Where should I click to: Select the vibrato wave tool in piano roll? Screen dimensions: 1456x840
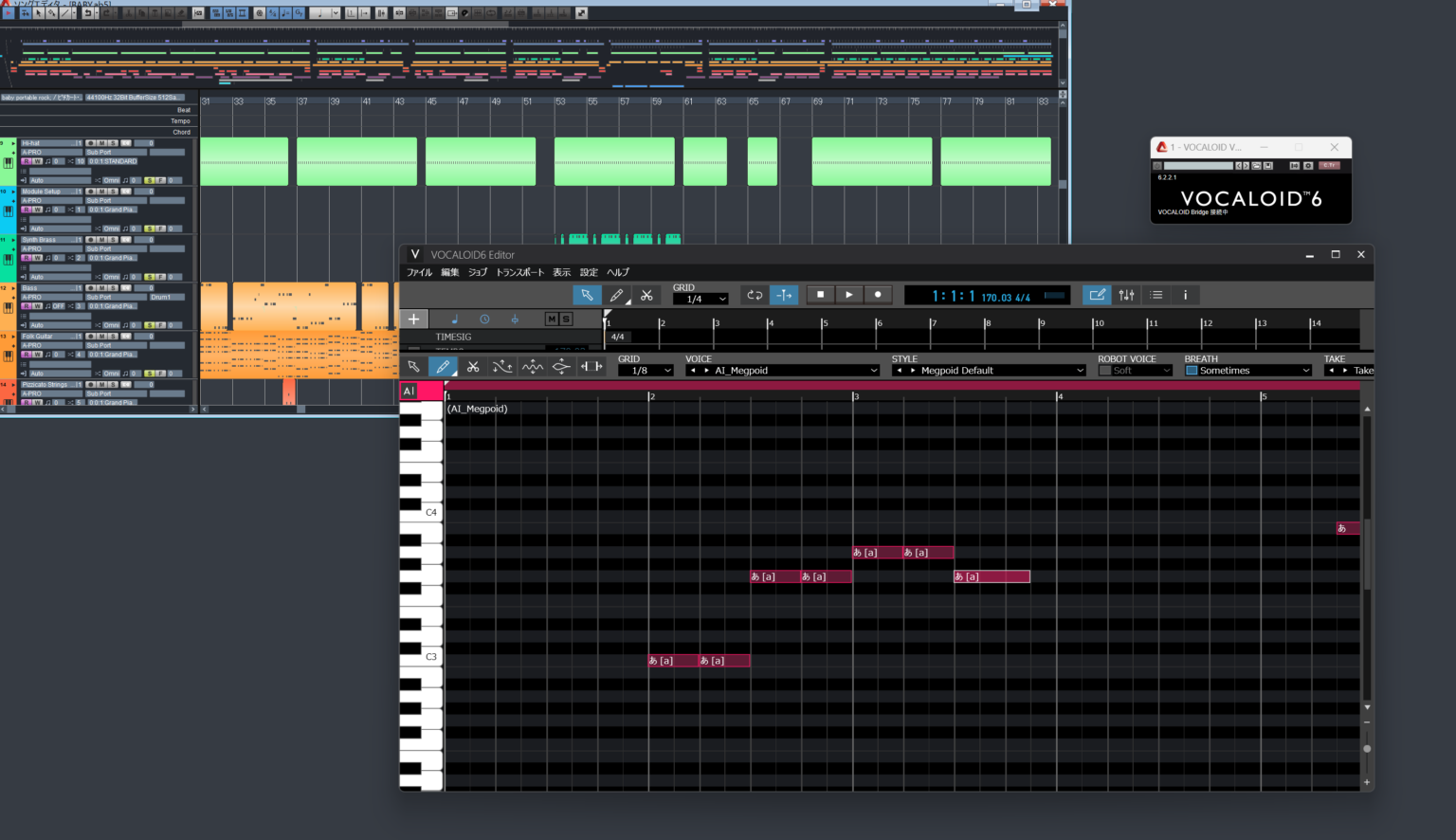click(533, 367)
